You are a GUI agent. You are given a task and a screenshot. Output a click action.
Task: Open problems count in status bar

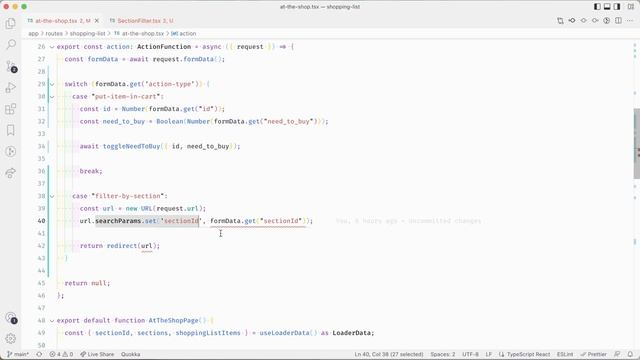61,354
